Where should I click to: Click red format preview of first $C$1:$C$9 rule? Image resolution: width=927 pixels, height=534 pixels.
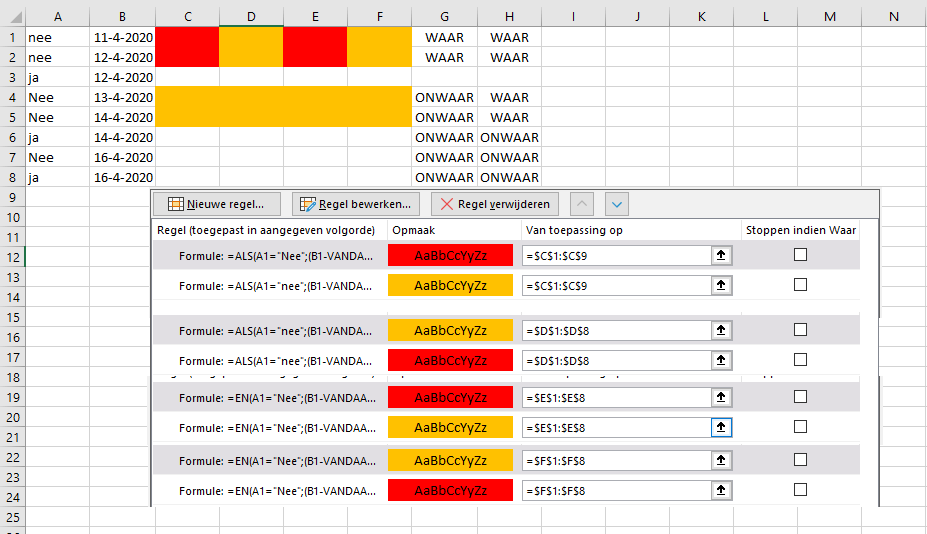pos(450,255)
